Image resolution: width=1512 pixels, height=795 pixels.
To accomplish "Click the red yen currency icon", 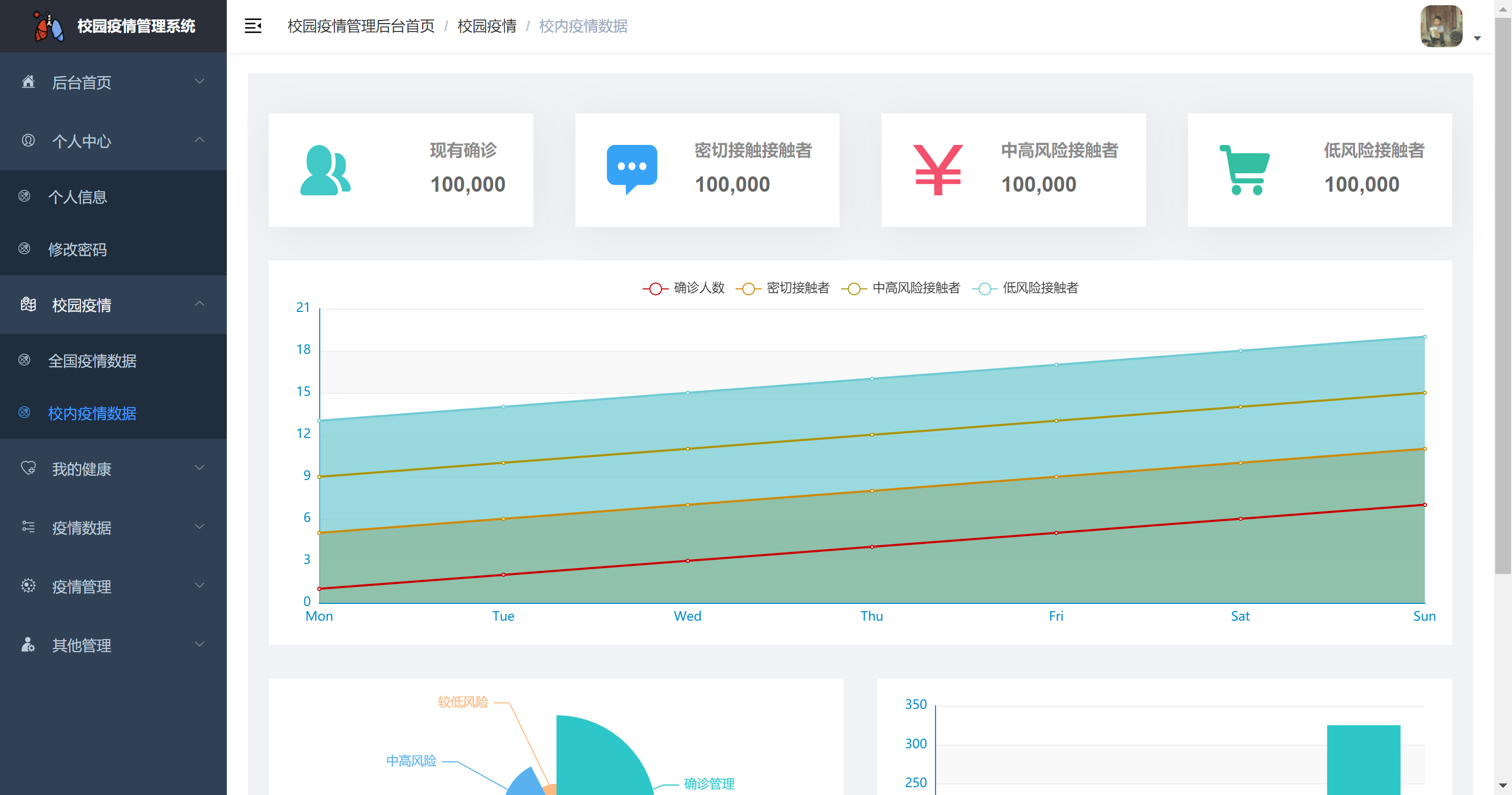I will pos(937,170).
